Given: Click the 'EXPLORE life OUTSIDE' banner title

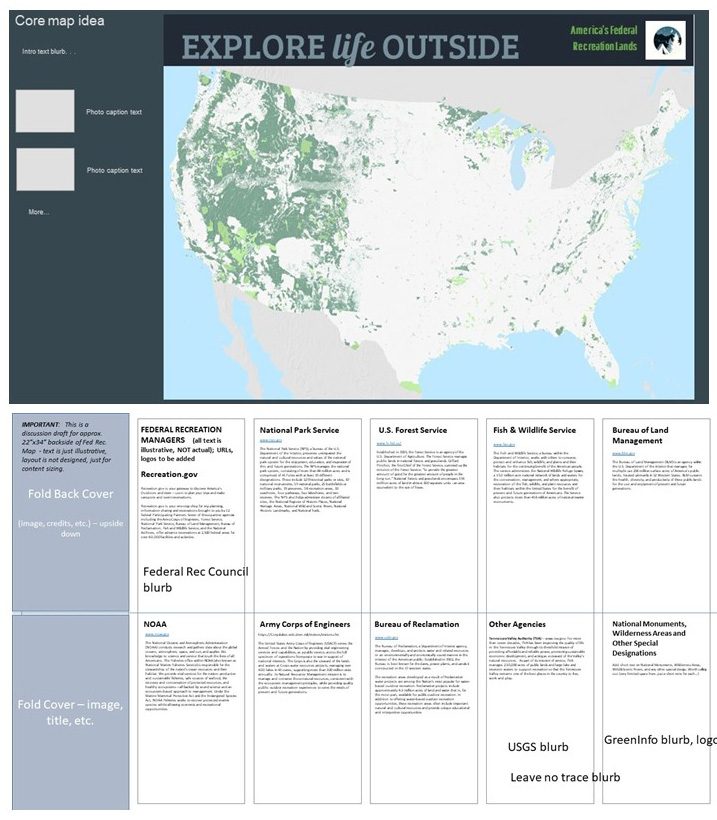Looking at the screenshot, I should coord(350,47).
